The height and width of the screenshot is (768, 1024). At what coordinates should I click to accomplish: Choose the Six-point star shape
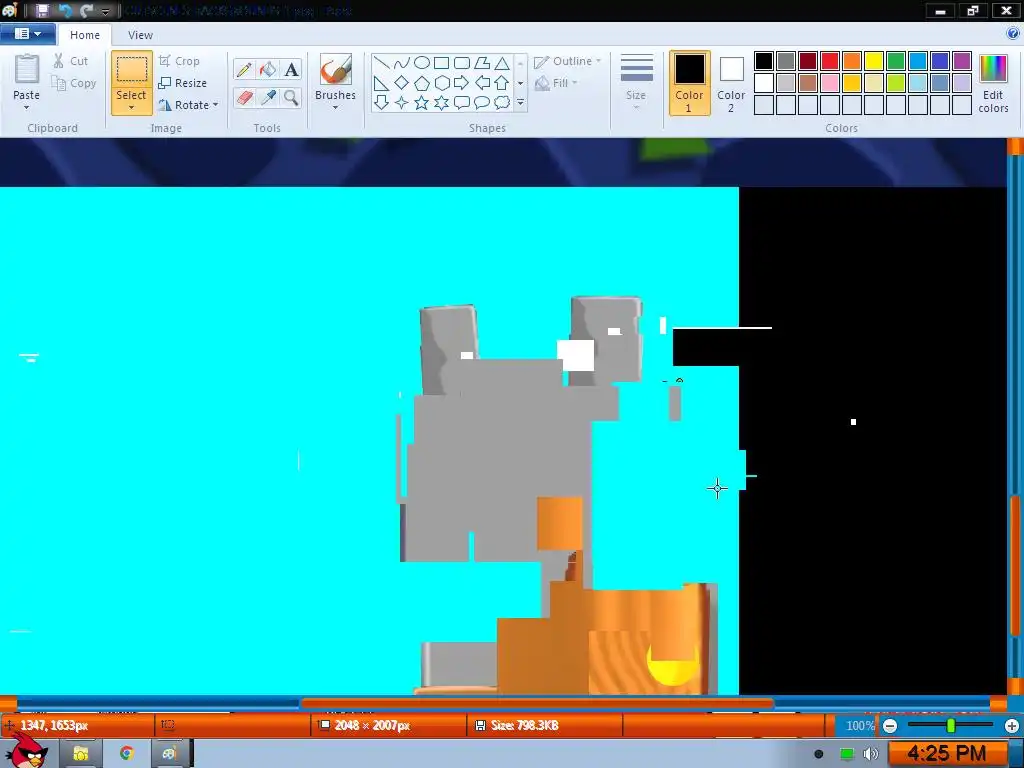(x=441, y=103)
